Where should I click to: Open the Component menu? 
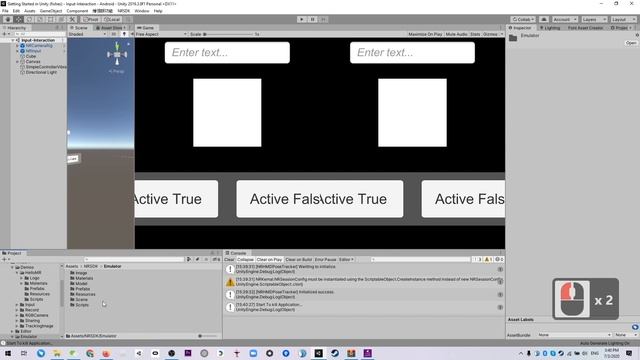[x=77, y=11]
